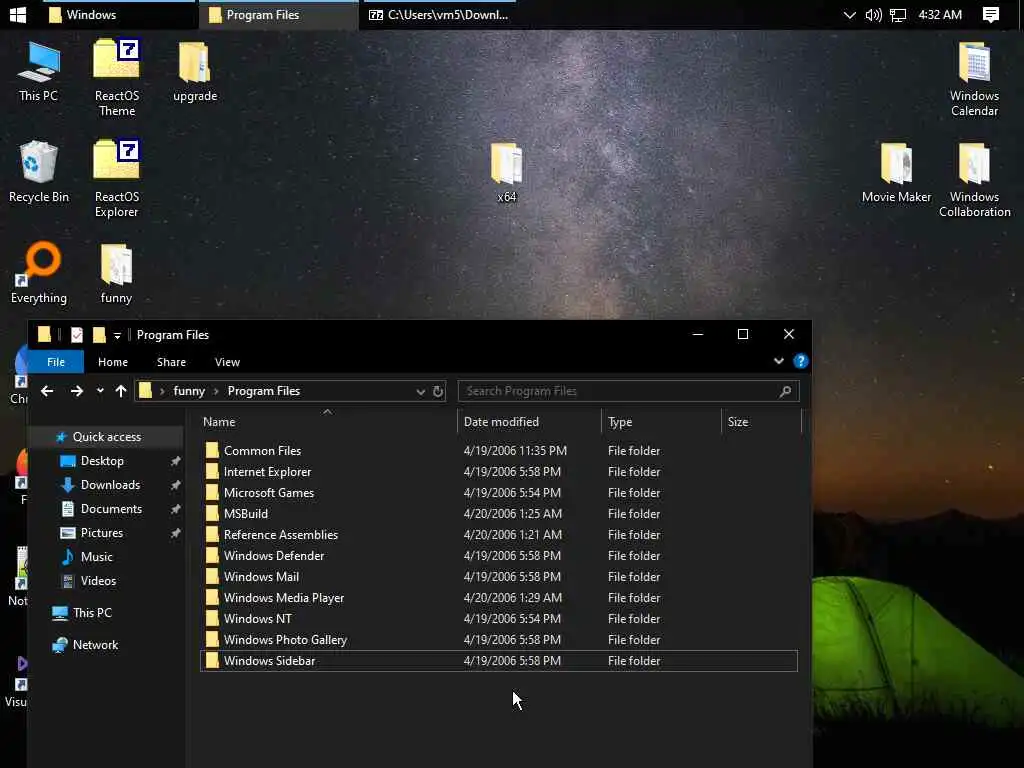Viewport: 1024px width, 768px height.
Task: Open Movie Maker folder on desktop
Action: (896, 172)
